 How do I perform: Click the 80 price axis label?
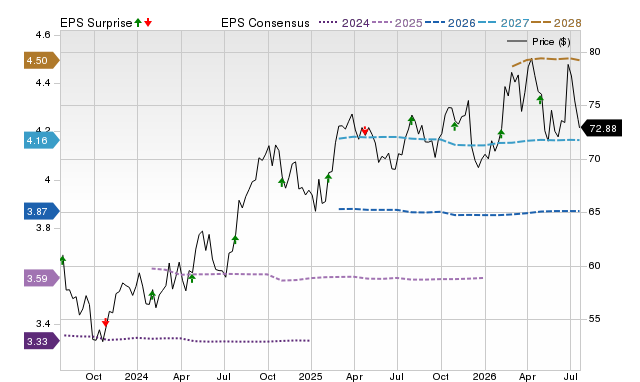[x=595, y=52]
